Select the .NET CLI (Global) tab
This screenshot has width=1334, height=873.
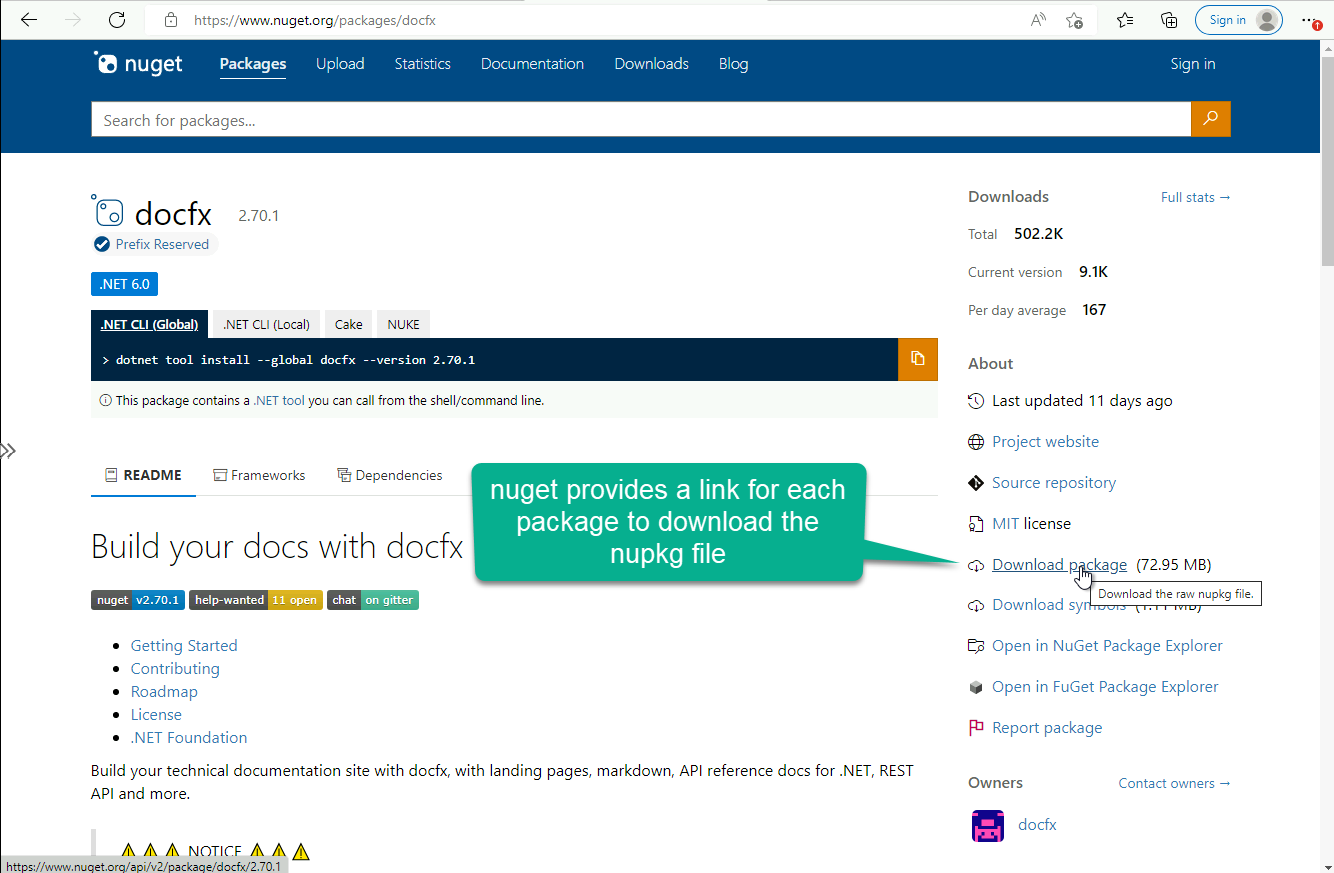pos(149,324)
